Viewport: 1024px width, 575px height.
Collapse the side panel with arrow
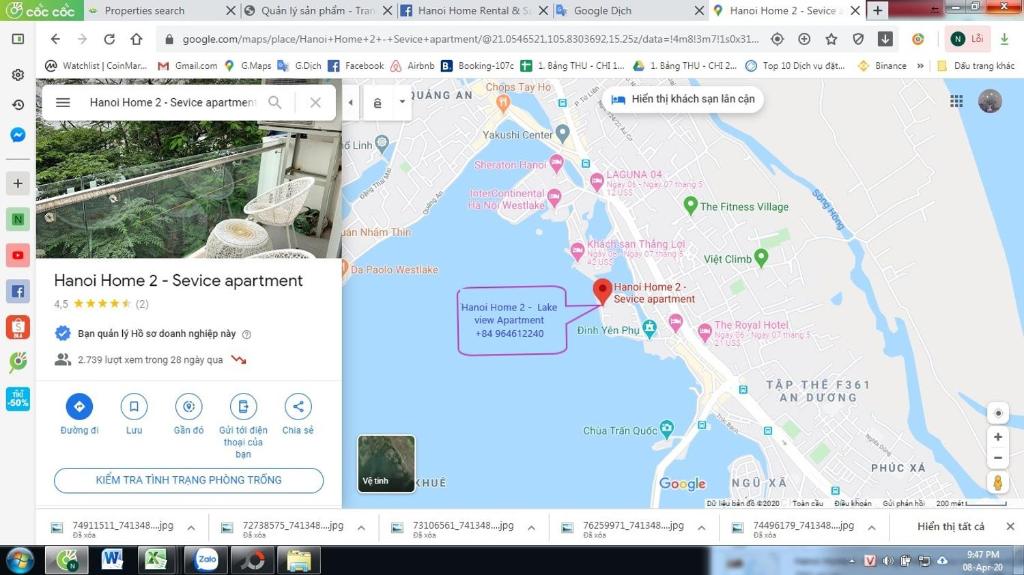(x=350, y=102)
